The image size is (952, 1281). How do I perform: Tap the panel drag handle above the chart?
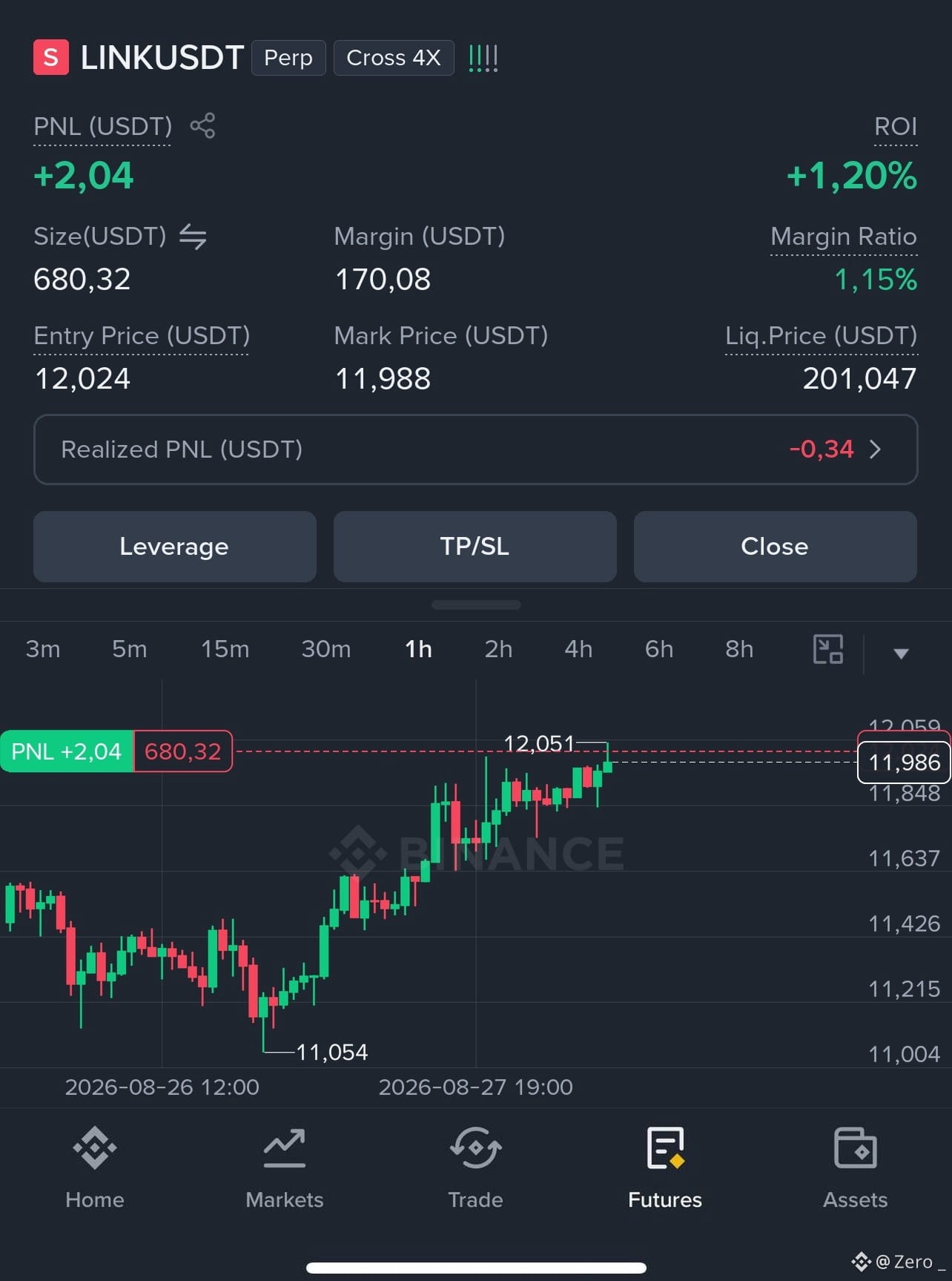(476, 605)
